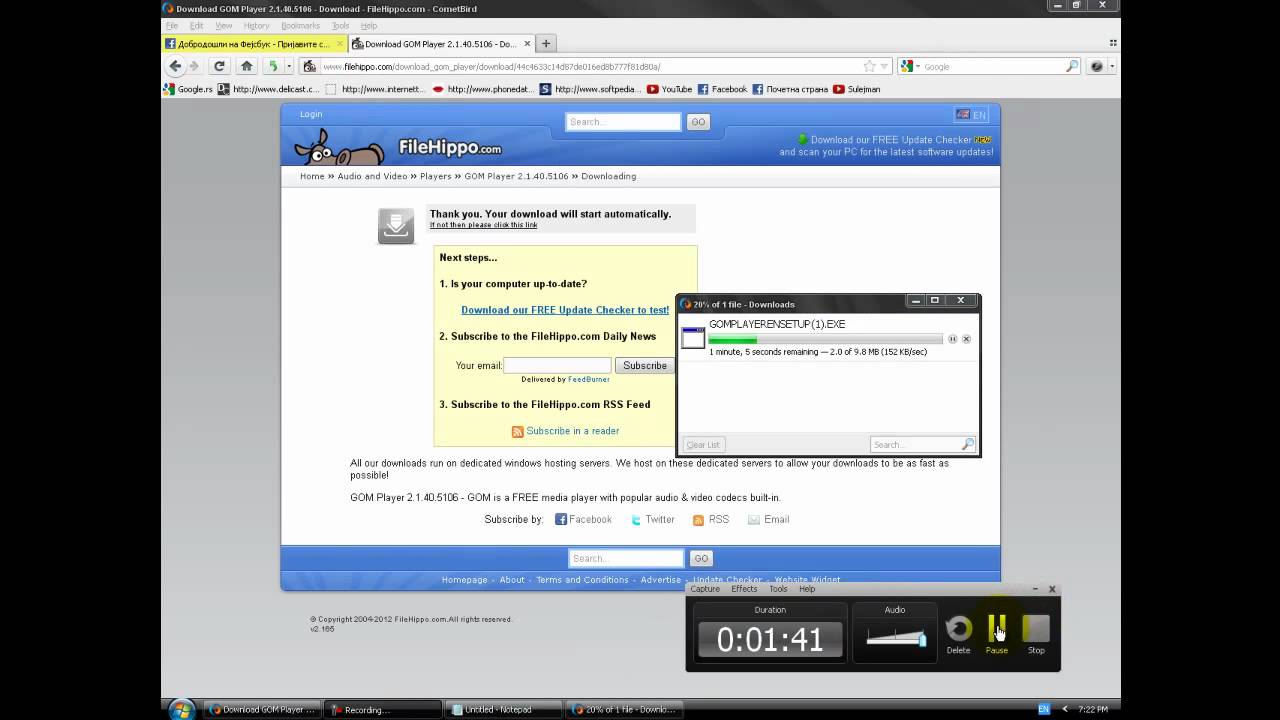Click the green undo-arrow toolbar icon

(x=272, y=66)
